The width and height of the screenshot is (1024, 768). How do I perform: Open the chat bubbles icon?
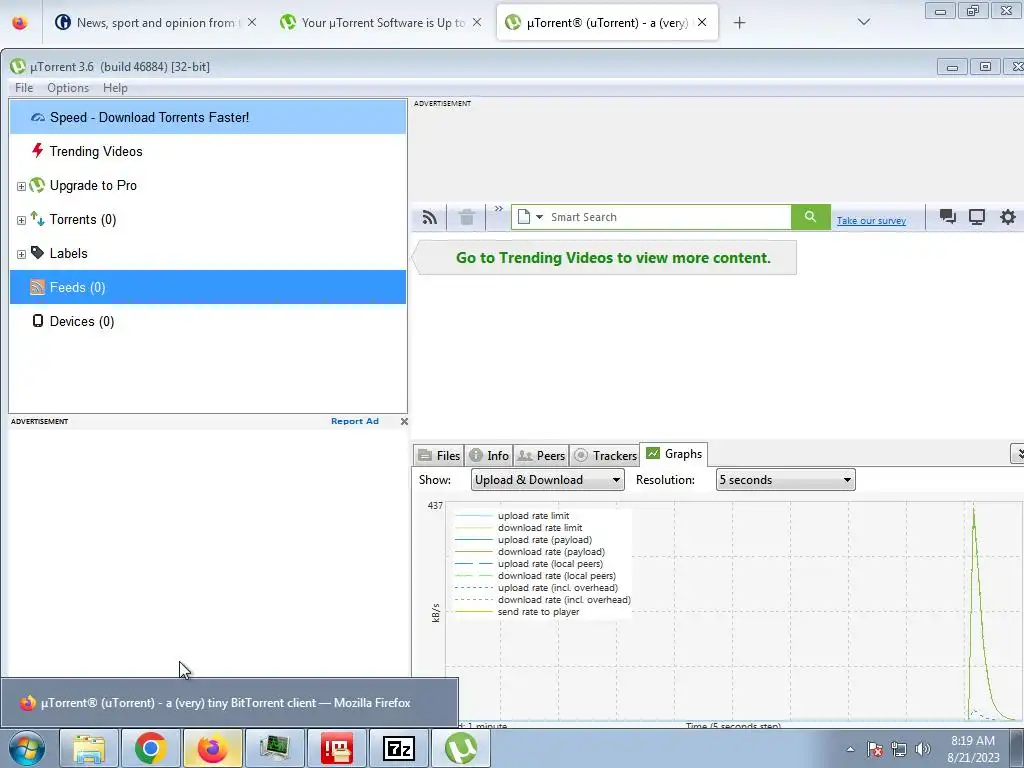tap(947, 217)
